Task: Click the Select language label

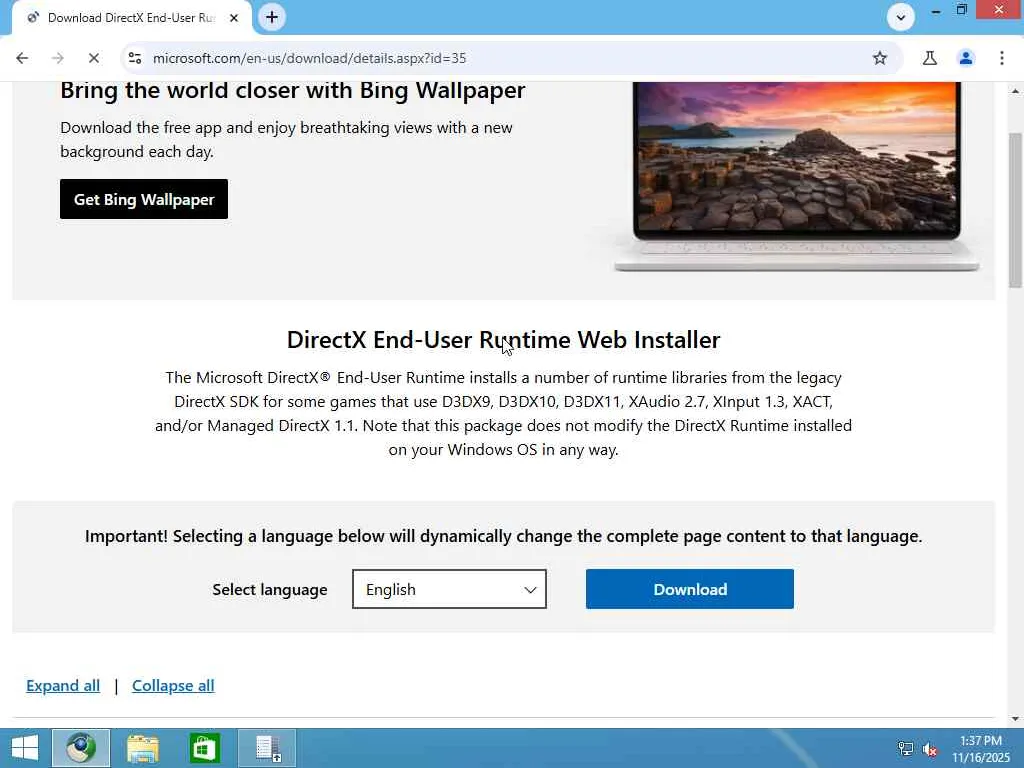Action: (x=270, y=590)
